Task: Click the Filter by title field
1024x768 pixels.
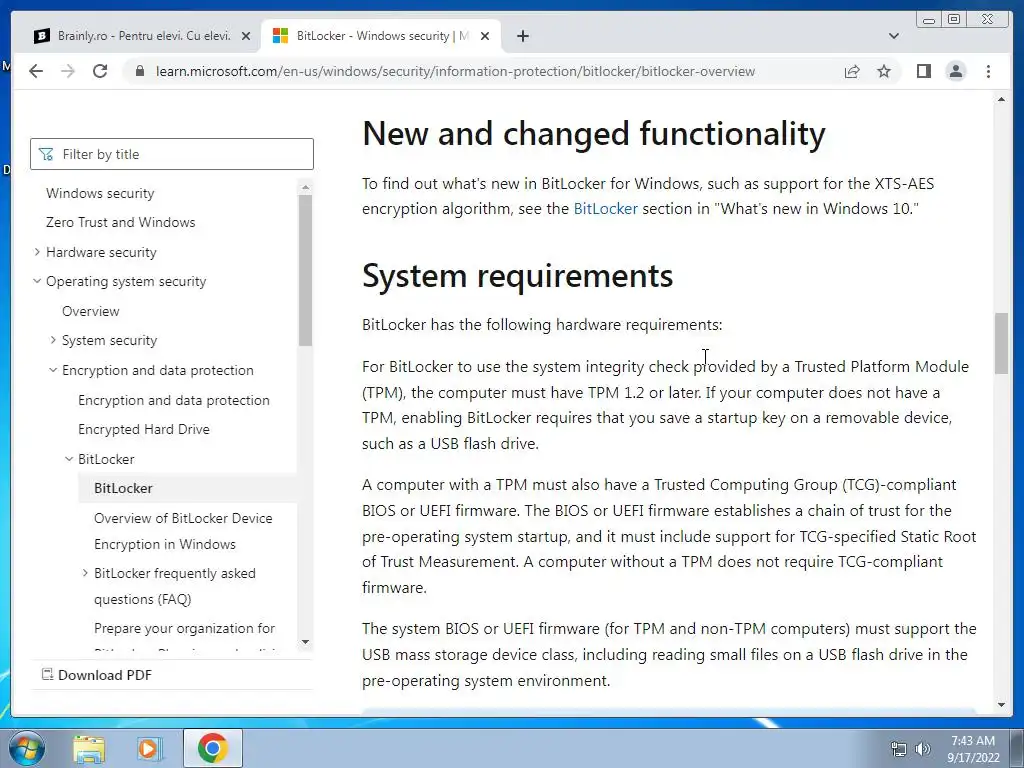Action: point(172,154)
